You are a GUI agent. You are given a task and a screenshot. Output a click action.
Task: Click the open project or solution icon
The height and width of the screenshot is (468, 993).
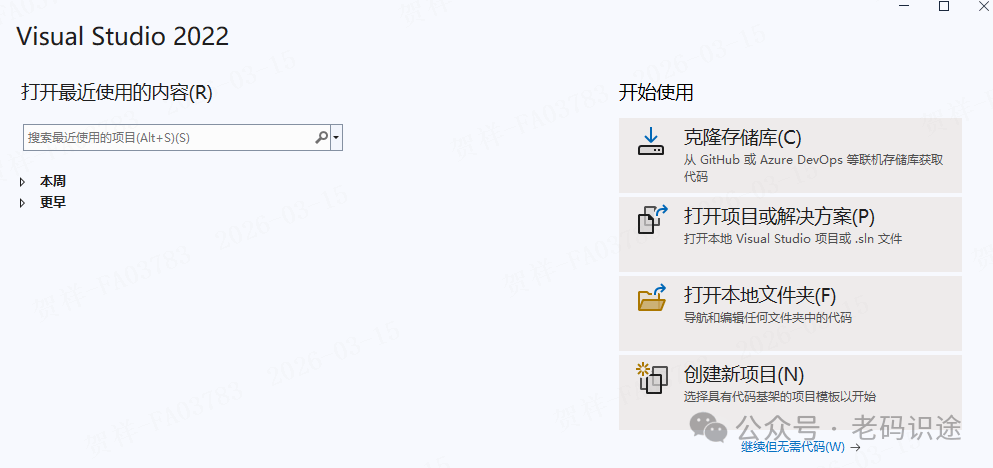tap(652, 220)
